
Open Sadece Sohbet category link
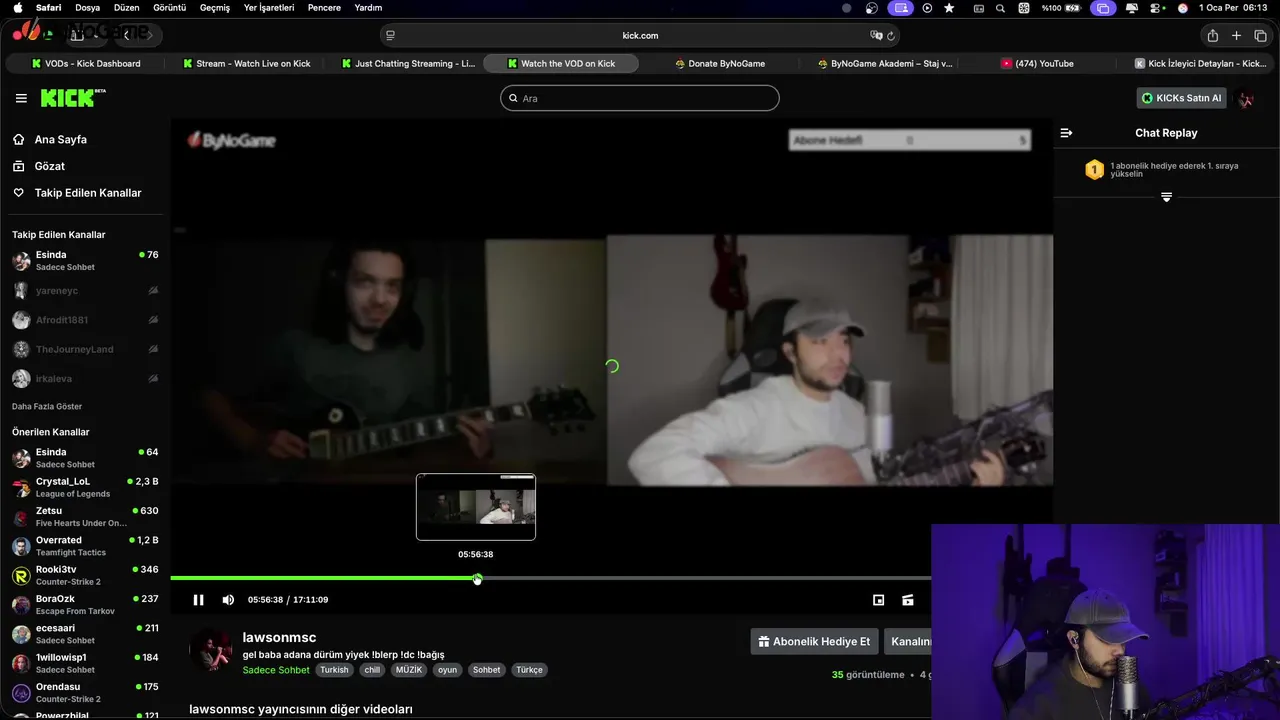tap(276, 670)
